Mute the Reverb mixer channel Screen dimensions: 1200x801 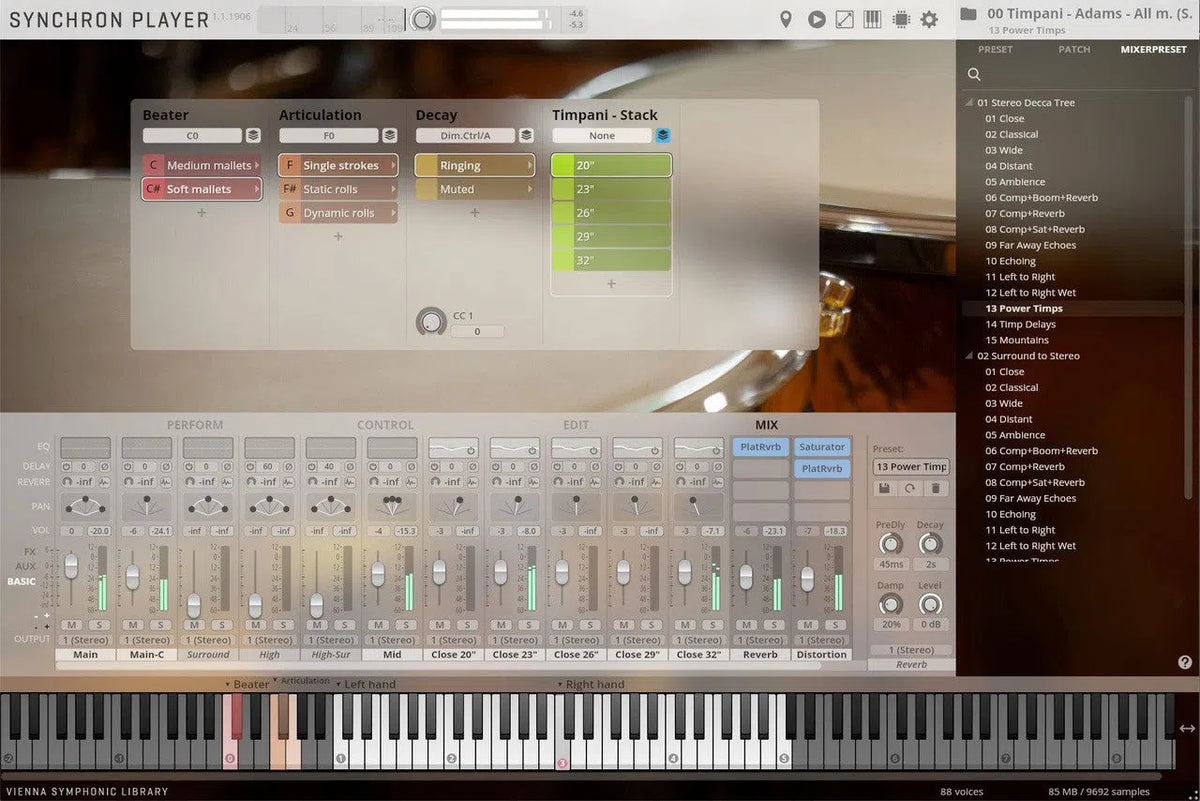tap(746, 624)
